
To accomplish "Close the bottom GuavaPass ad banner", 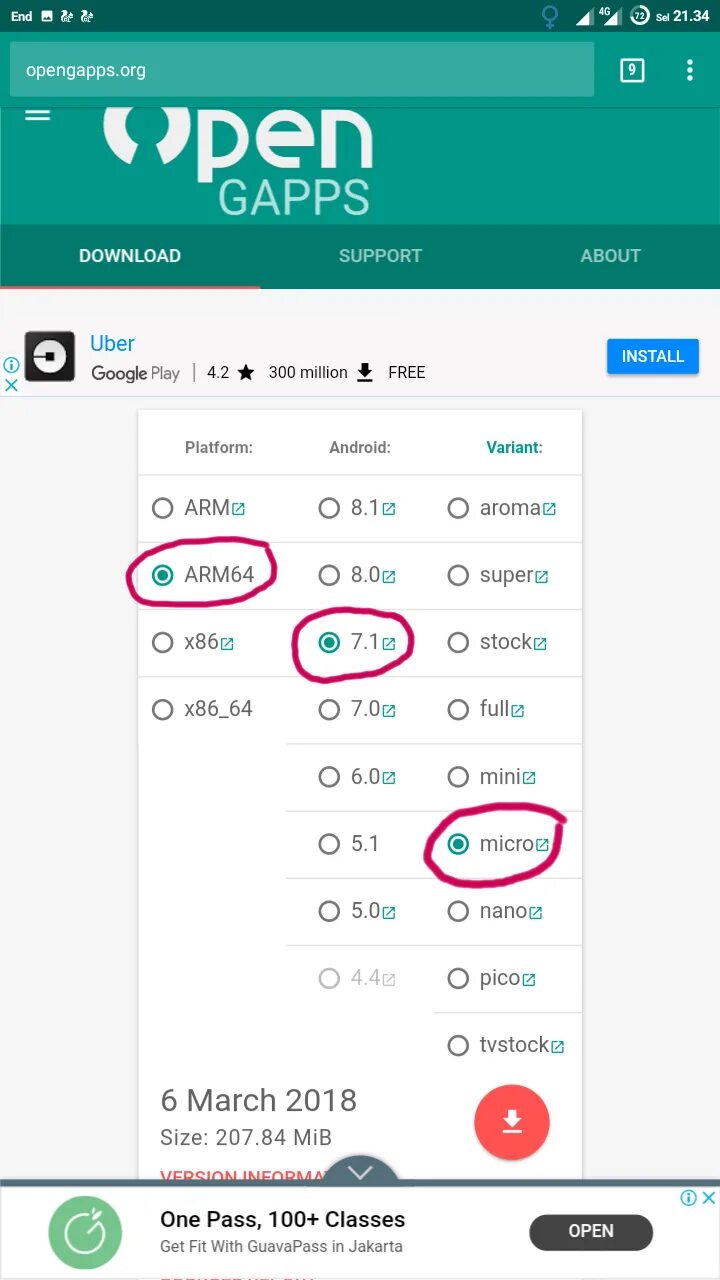I will click(709, 1198).
